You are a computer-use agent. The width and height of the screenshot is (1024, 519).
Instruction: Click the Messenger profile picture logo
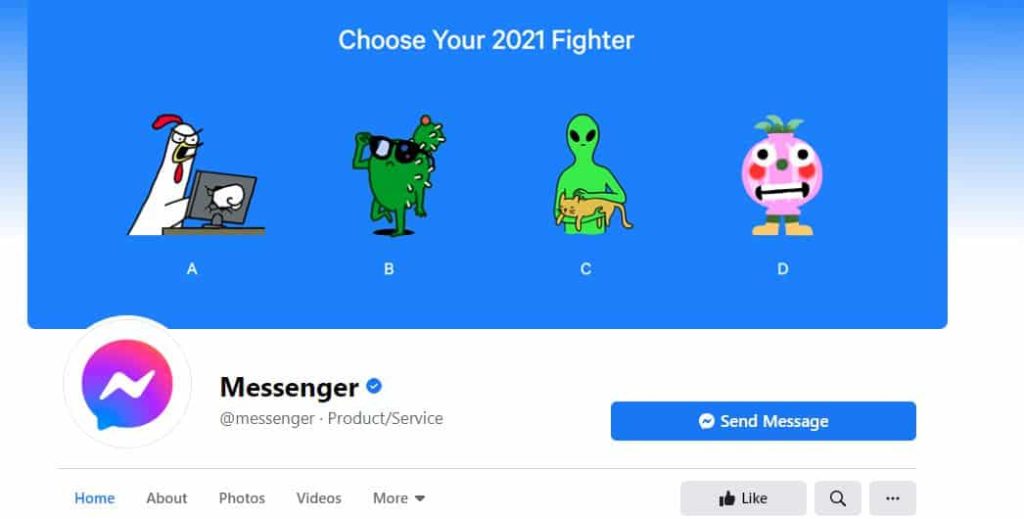click(127, 384)
